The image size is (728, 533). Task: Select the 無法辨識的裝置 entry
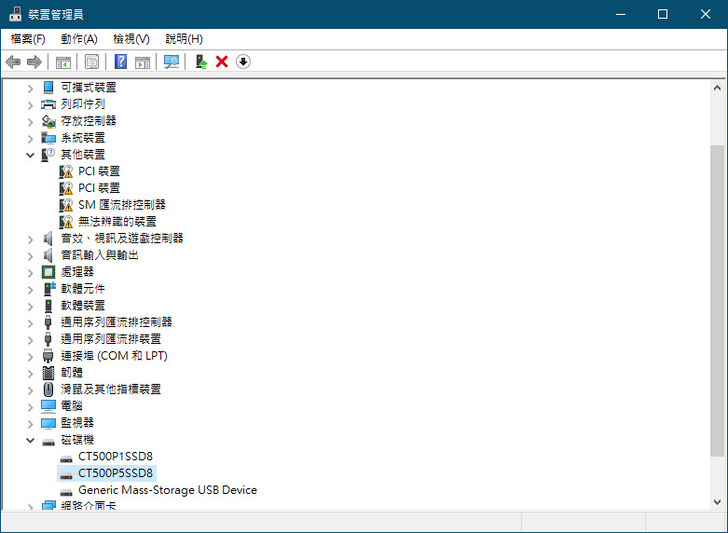point(117,221)
